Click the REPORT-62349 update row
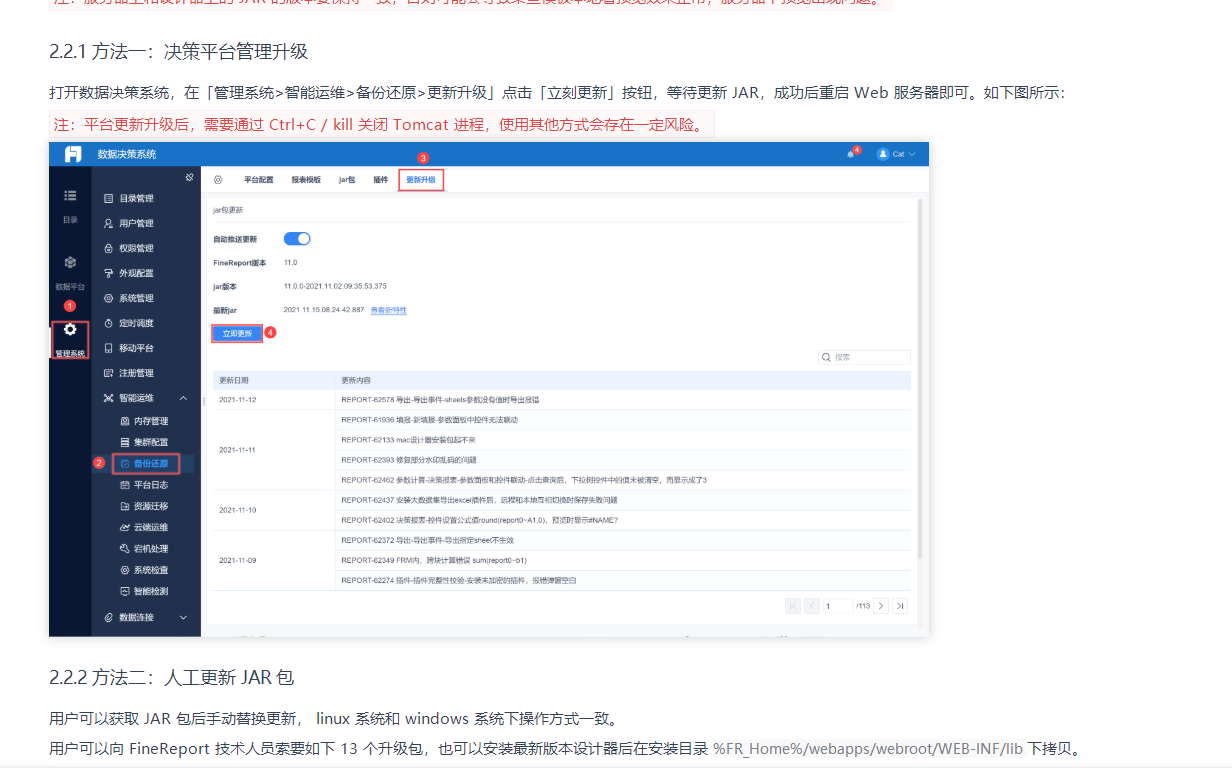 coord(623,560)
